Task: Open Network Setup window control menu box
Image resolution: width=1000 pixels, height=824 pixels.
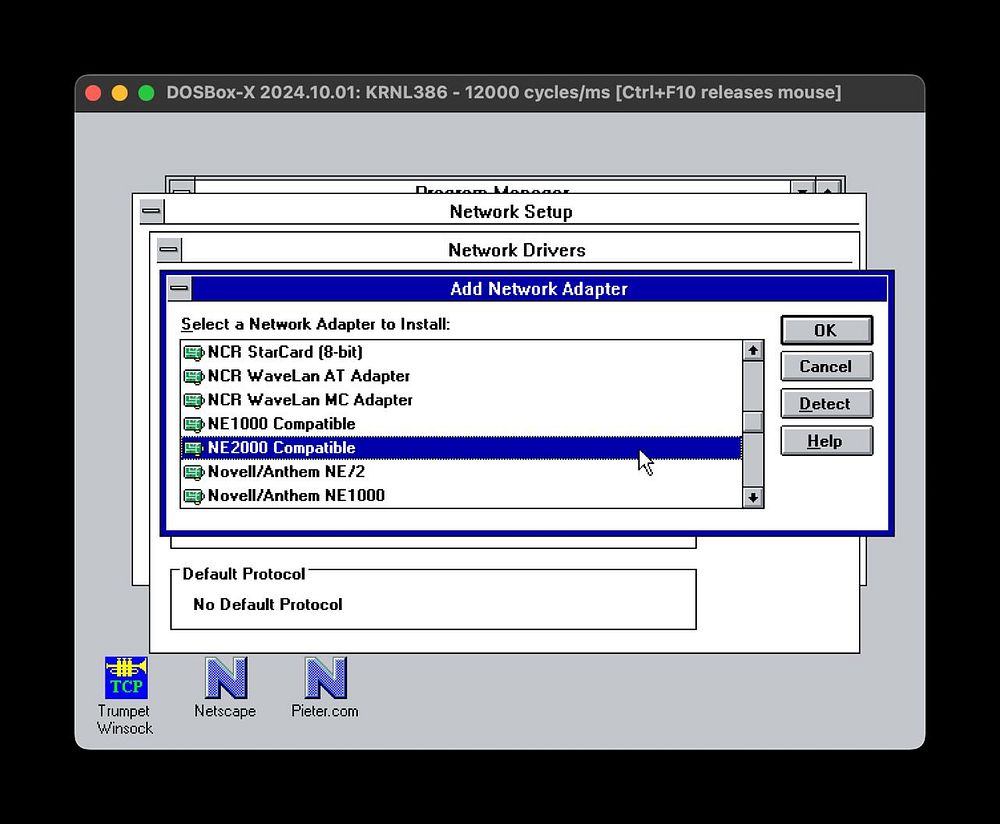Action: point(151,211)
